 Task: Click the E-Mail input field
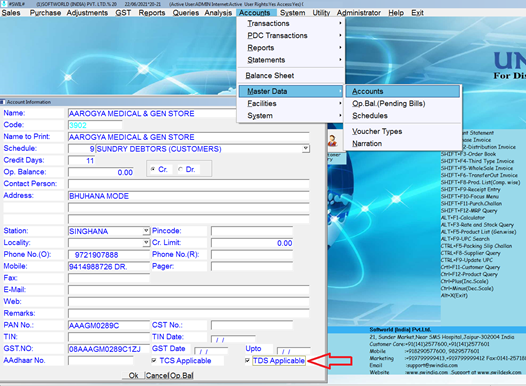(189, 290)
